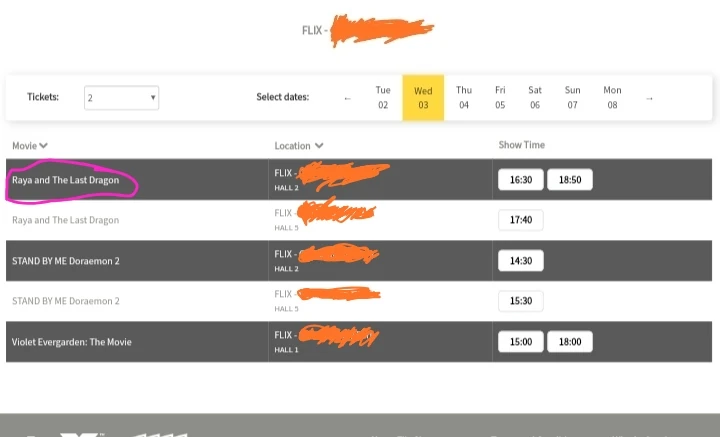This screenshot has height=437, width=720.
Task: Book the 18:50 Raya showtime
Action: click(570, 180)
